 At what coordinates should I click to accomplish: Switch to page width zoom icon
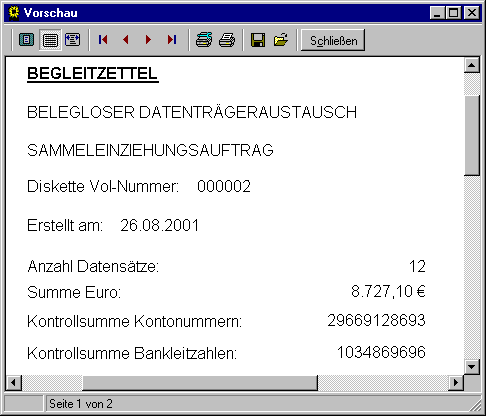73,40
